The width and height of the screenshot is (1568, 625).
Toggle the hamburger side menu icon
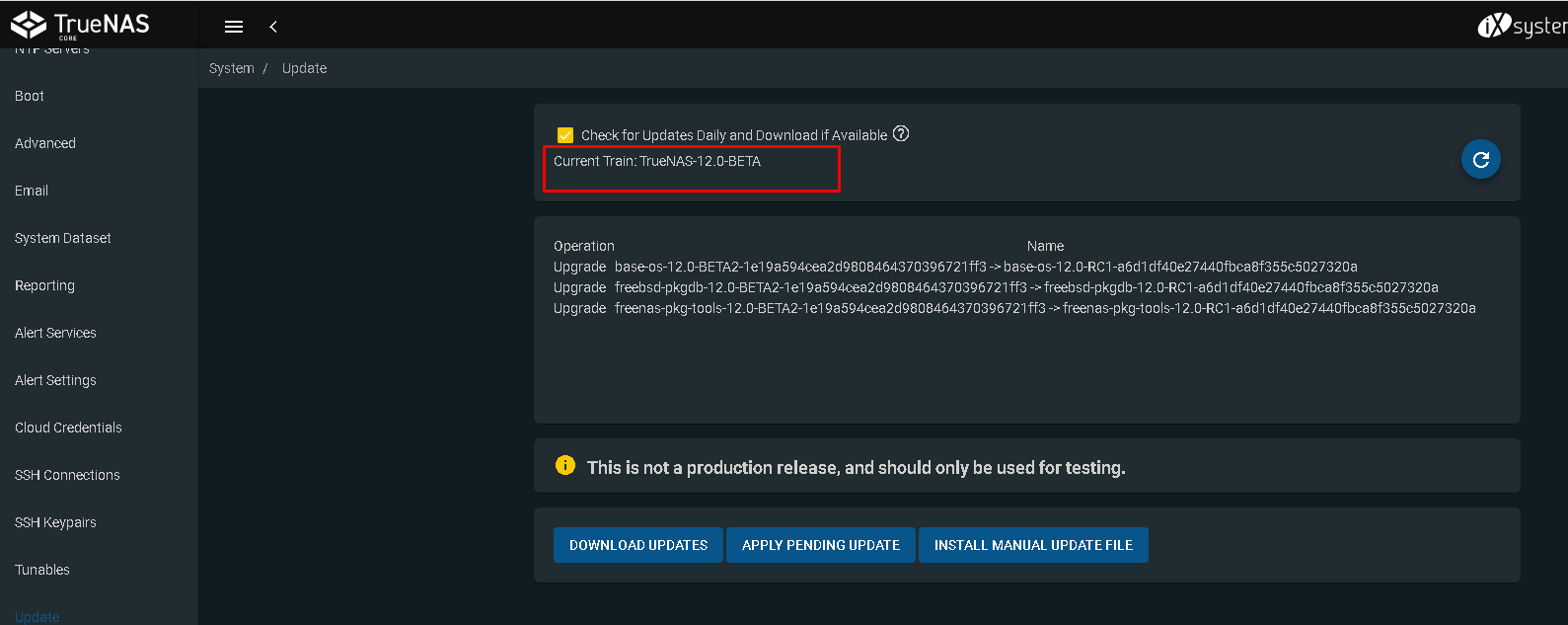pos(234,27)
